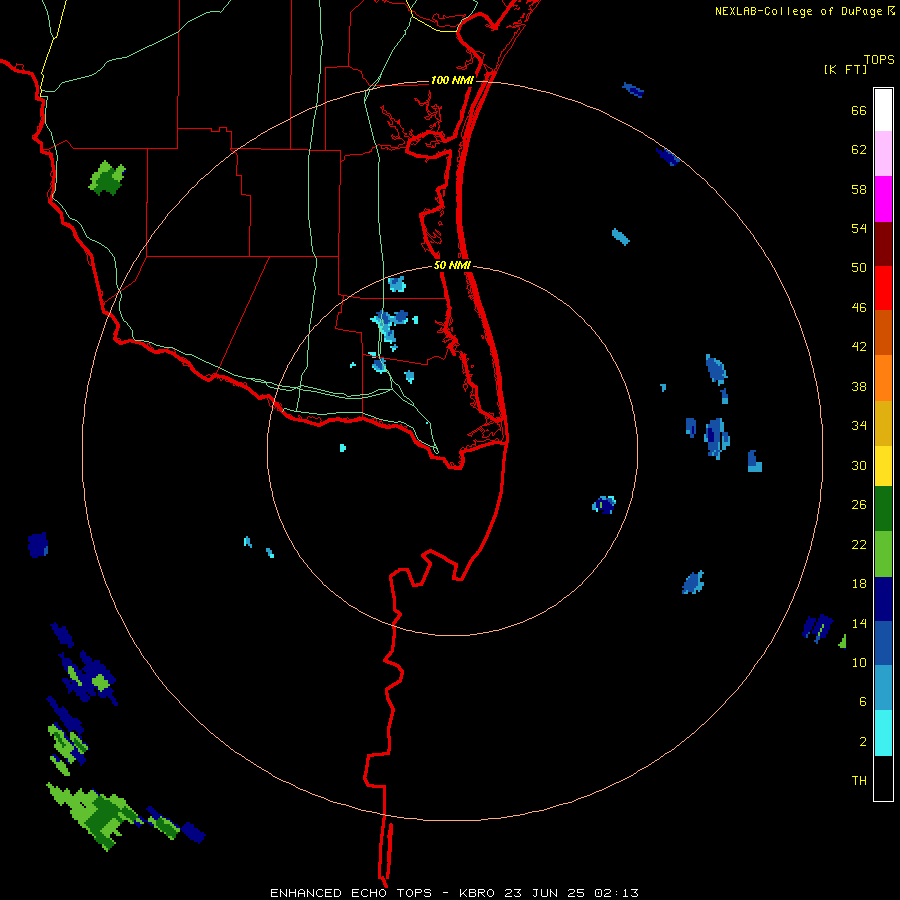The width and height of the screenshot is (900, 900).
Task: Pick the magenta legend swatch
Action: (883, 199)
